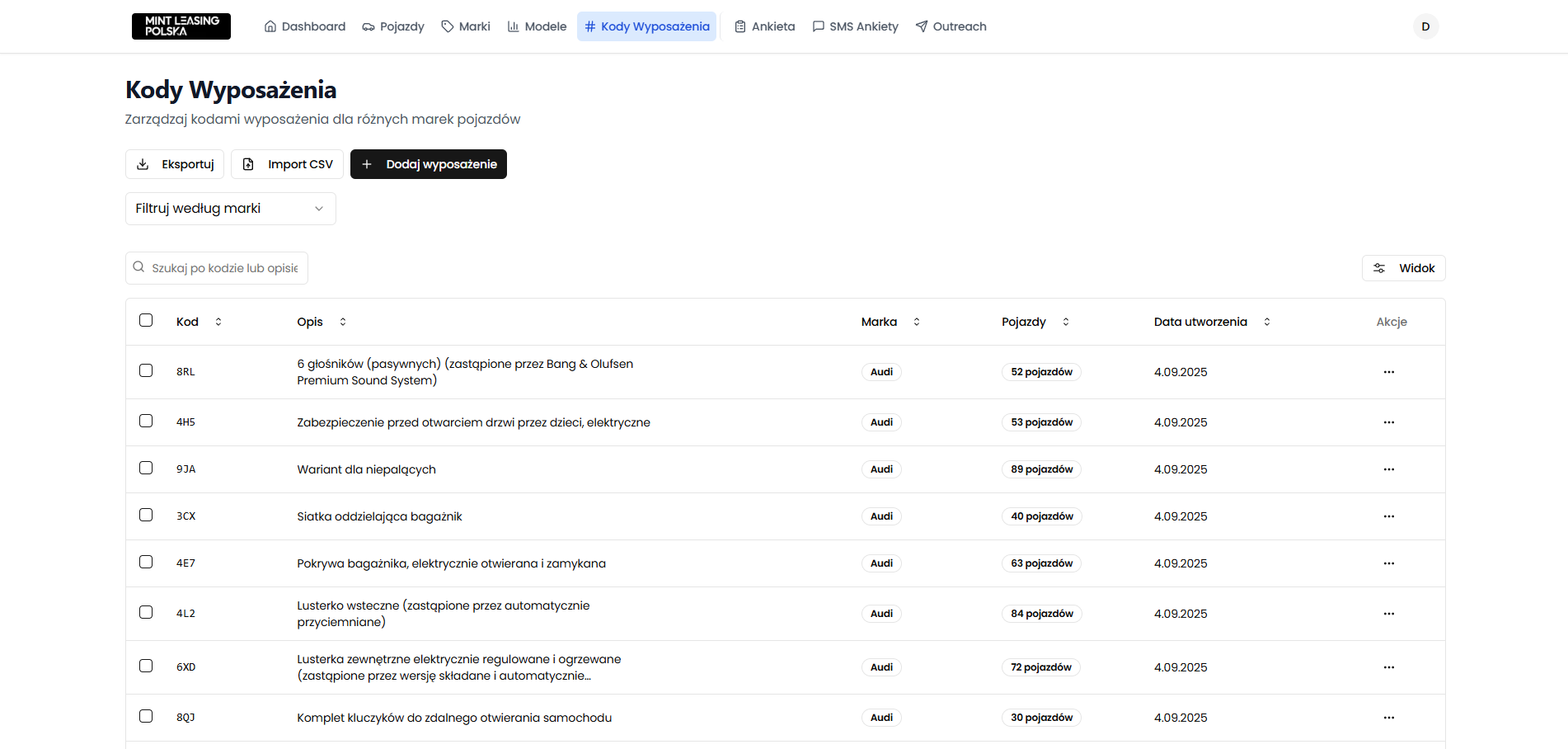Open the Widok column view options
The width and height of the screenshot is (1568, 749).
click(1403, 268)
